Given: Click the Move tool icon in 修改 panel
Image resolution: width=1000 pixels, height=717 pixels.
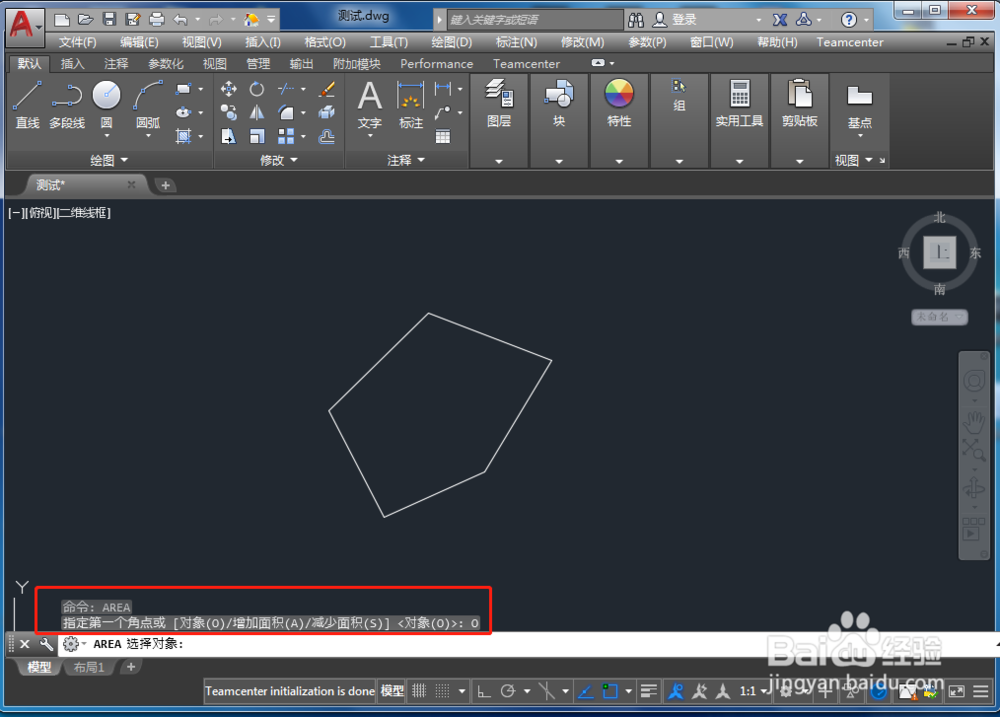Looking at the screenshot, I should [228, 89].
